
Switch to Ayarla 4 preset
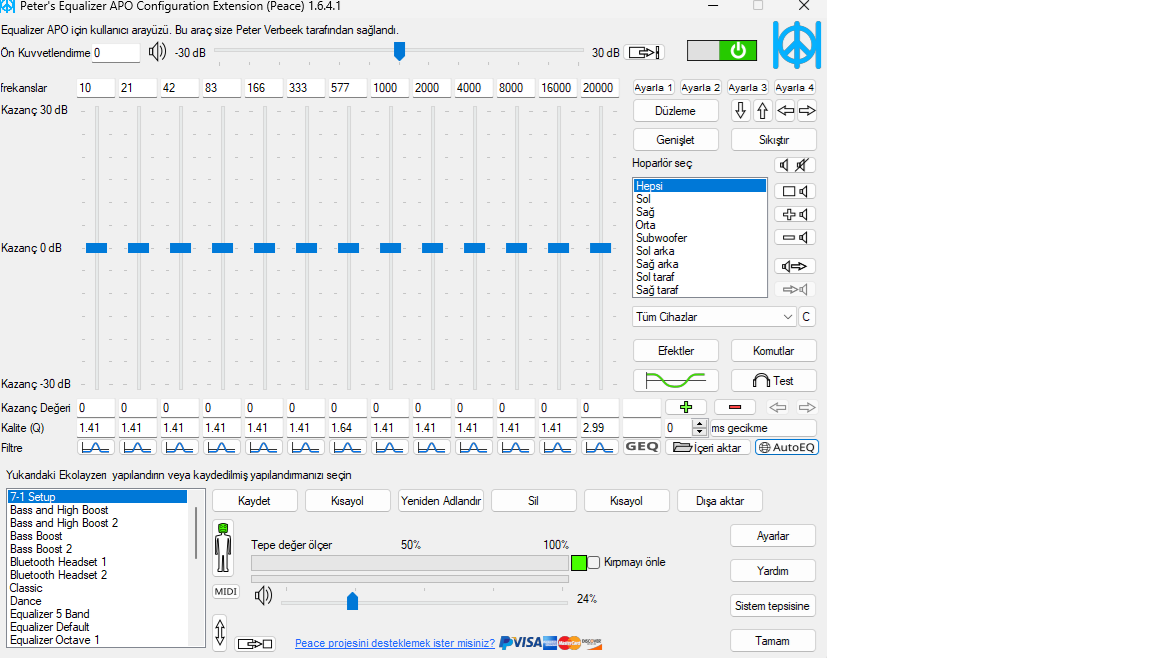coord(794,87)
